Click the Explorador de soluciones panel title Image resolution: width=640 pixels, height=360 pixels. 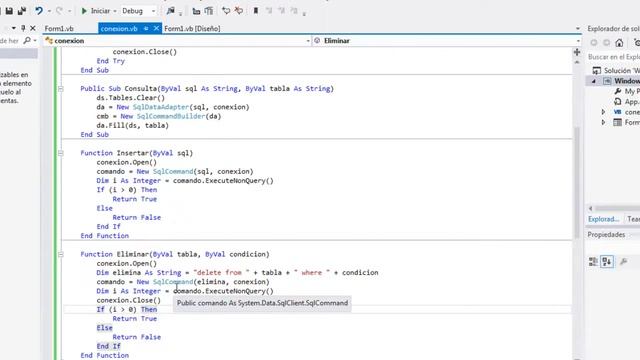pyautogui.click(x=613, y=29)
